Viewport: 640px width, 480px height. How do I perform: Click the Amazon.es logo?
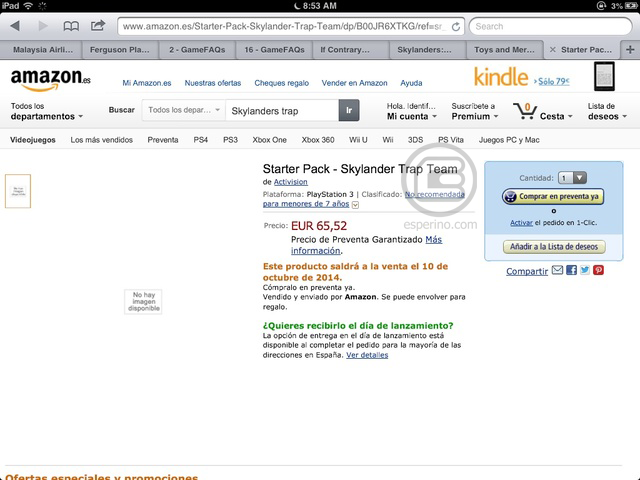tap(50, 78)
